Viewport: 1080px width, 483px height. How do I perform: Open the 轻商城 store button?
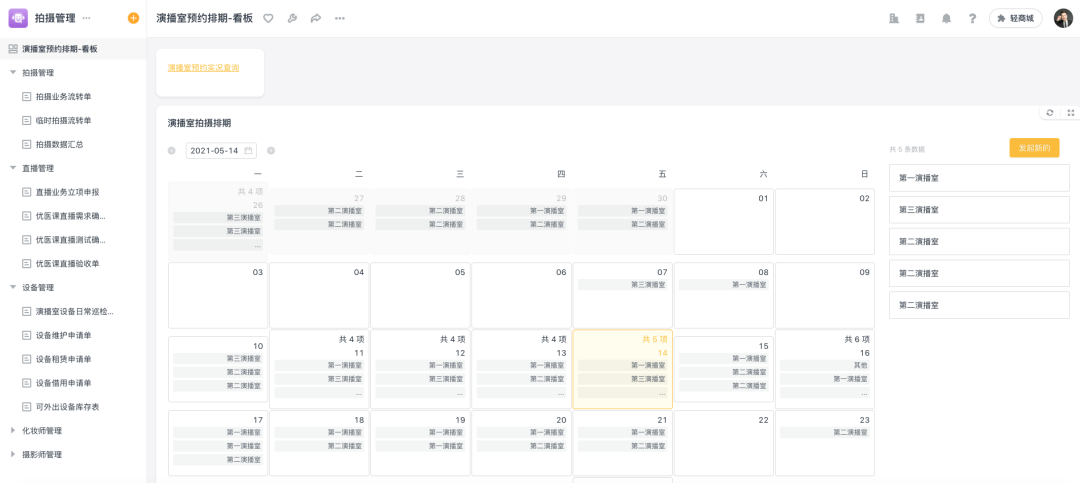(x=1015, y=18)
